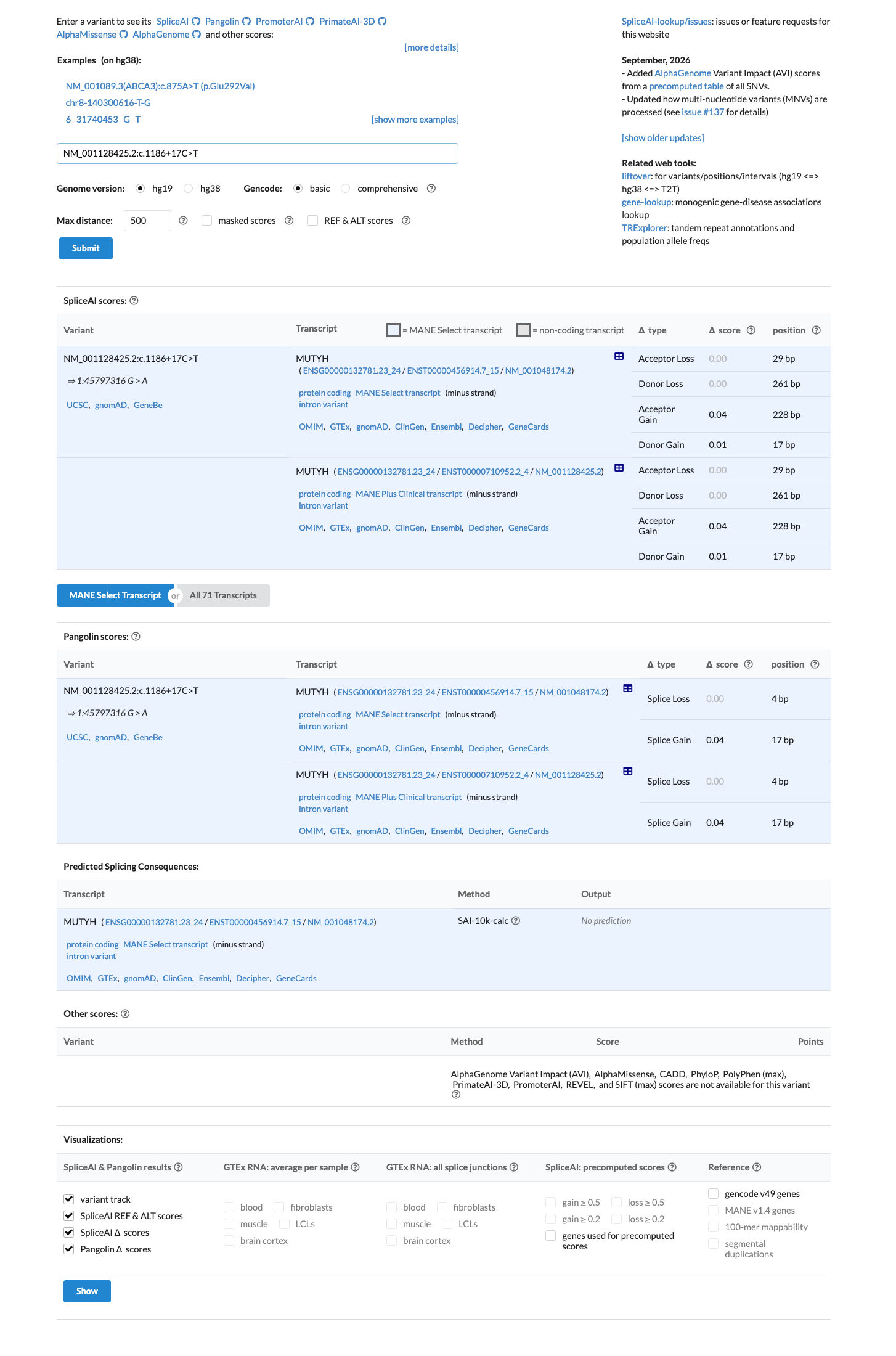
Task: Enable REF & ALT scores checkbox
Action: click(313, 221)
